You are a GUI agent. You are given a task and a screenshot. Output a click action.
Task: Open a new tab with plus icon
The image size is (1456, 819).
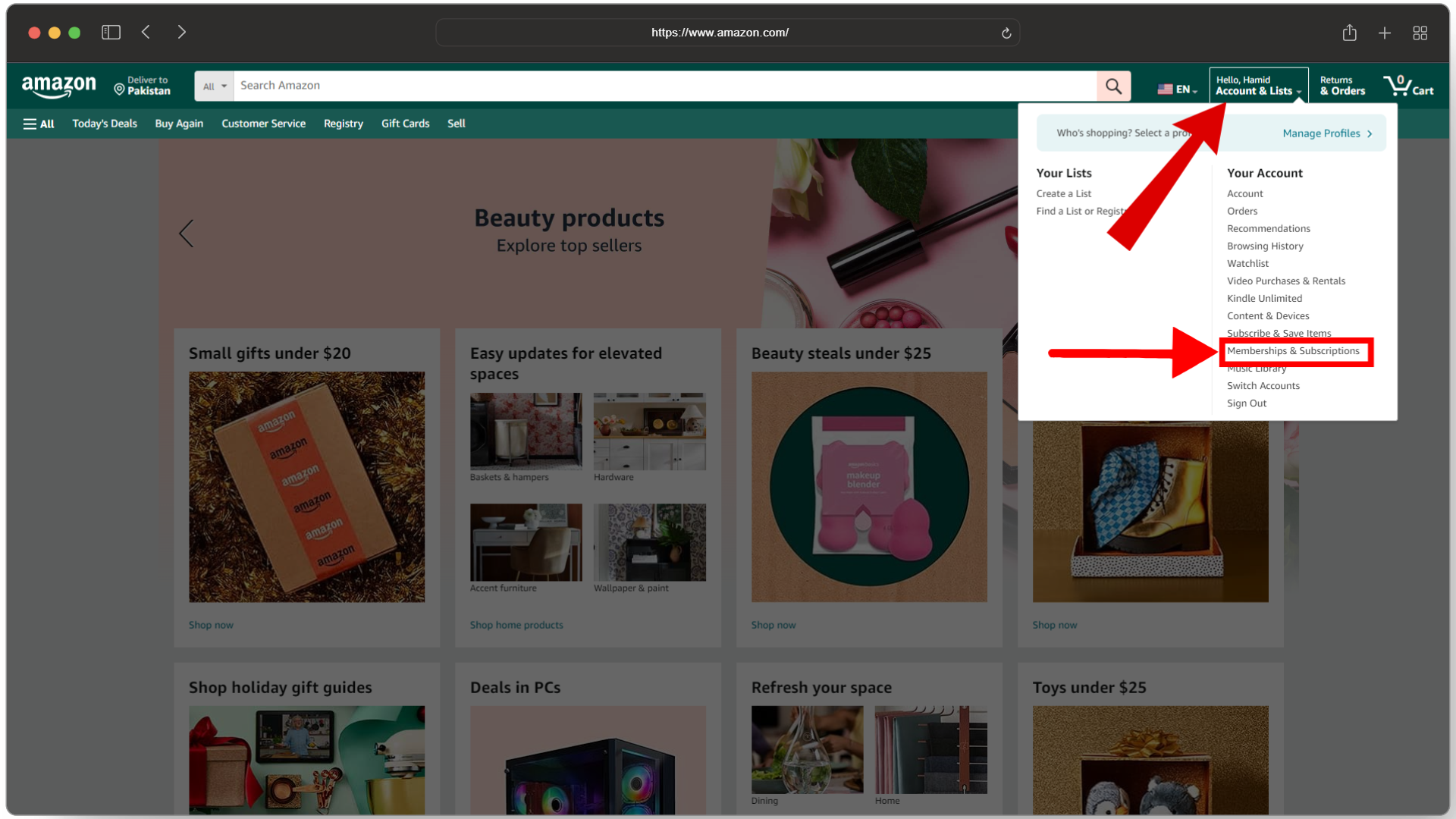[1385, 33]
